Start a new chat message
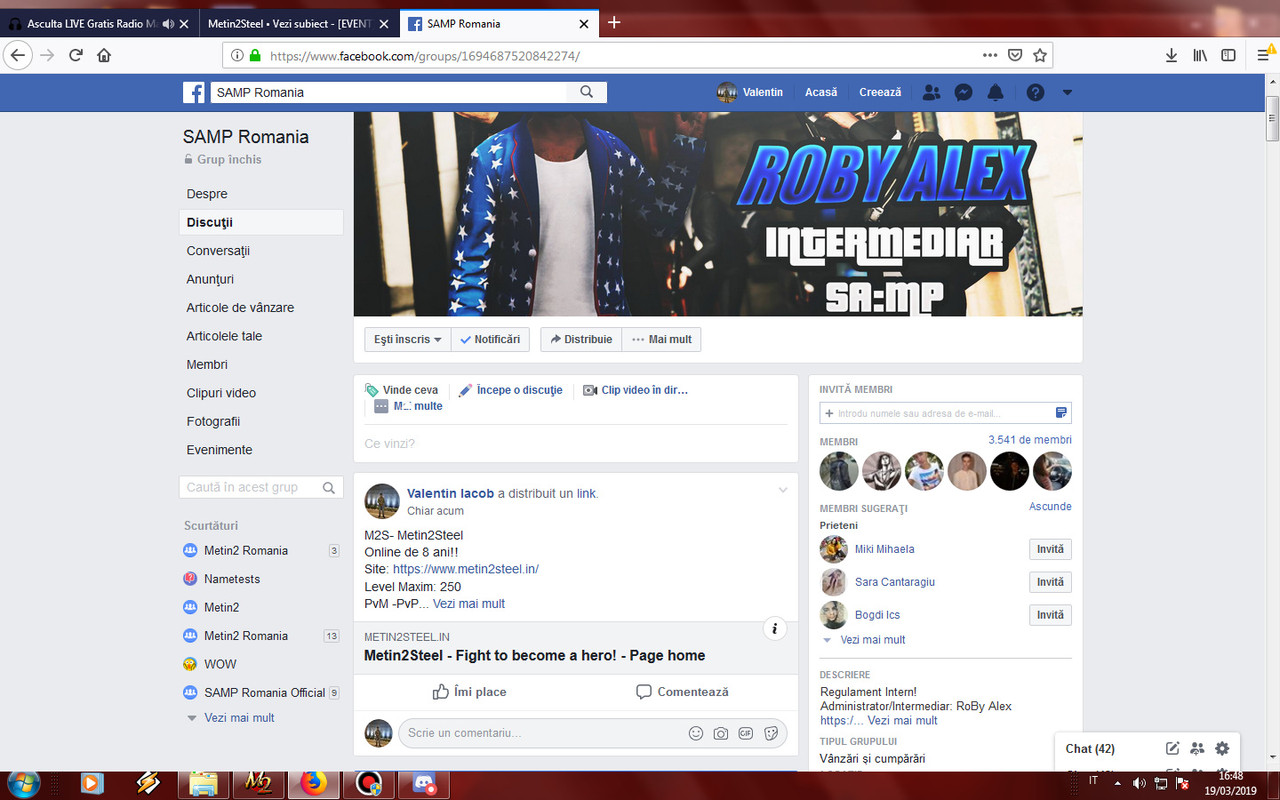1280x800 pixels. point(1172,748)
